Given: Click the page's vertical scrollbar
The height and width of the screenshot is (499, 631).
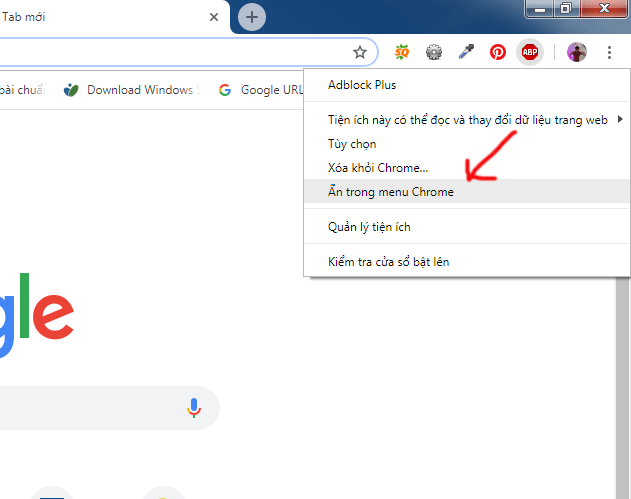Looking at the screenshot, I should tap(622, 387).
